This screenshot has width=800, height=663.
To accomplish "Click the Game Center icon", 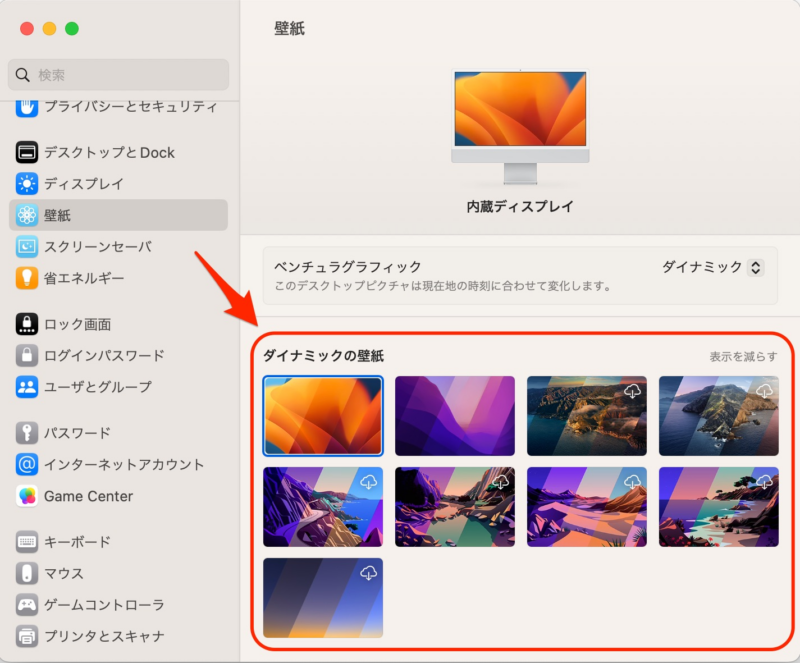I will [27, 496].
